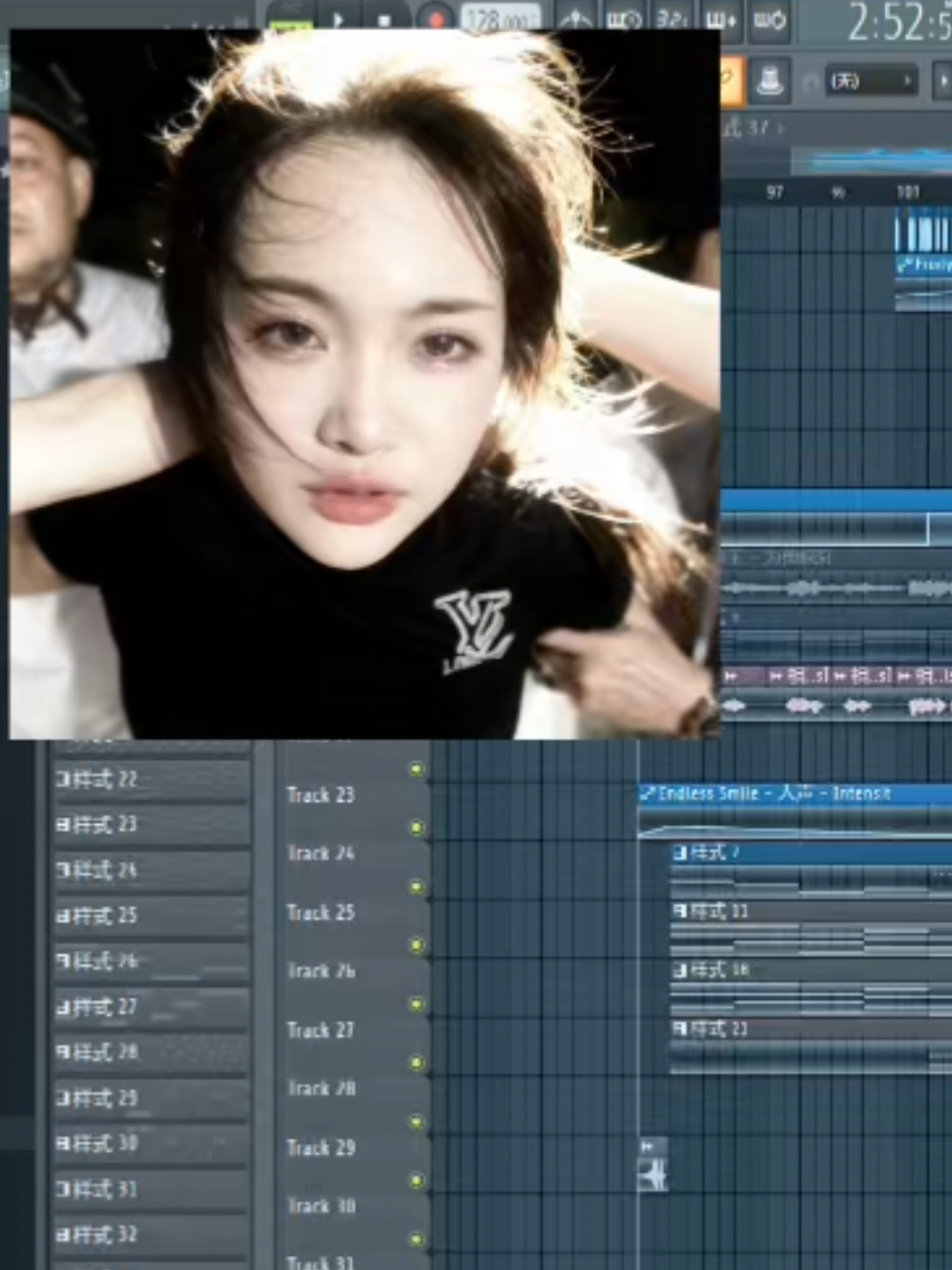
Task: Select 样式 23 in the pattern list
Action: click(x=151, y=824)
